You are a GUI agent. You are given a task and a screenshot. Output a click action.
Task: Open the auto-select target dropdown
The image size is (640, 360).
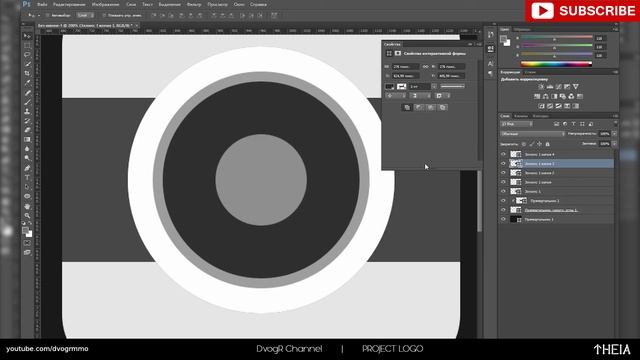pos(85,15)
